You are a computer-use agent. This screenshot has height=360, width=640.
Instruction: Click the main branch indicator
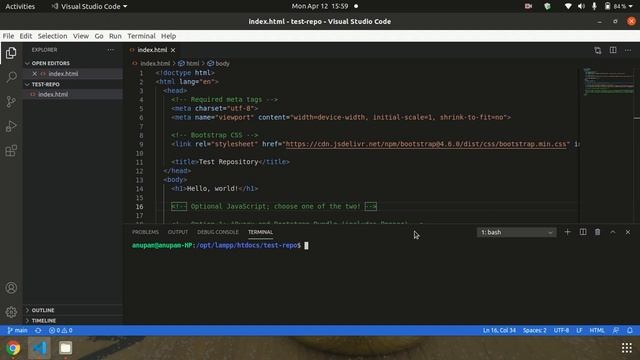[17, 330]
